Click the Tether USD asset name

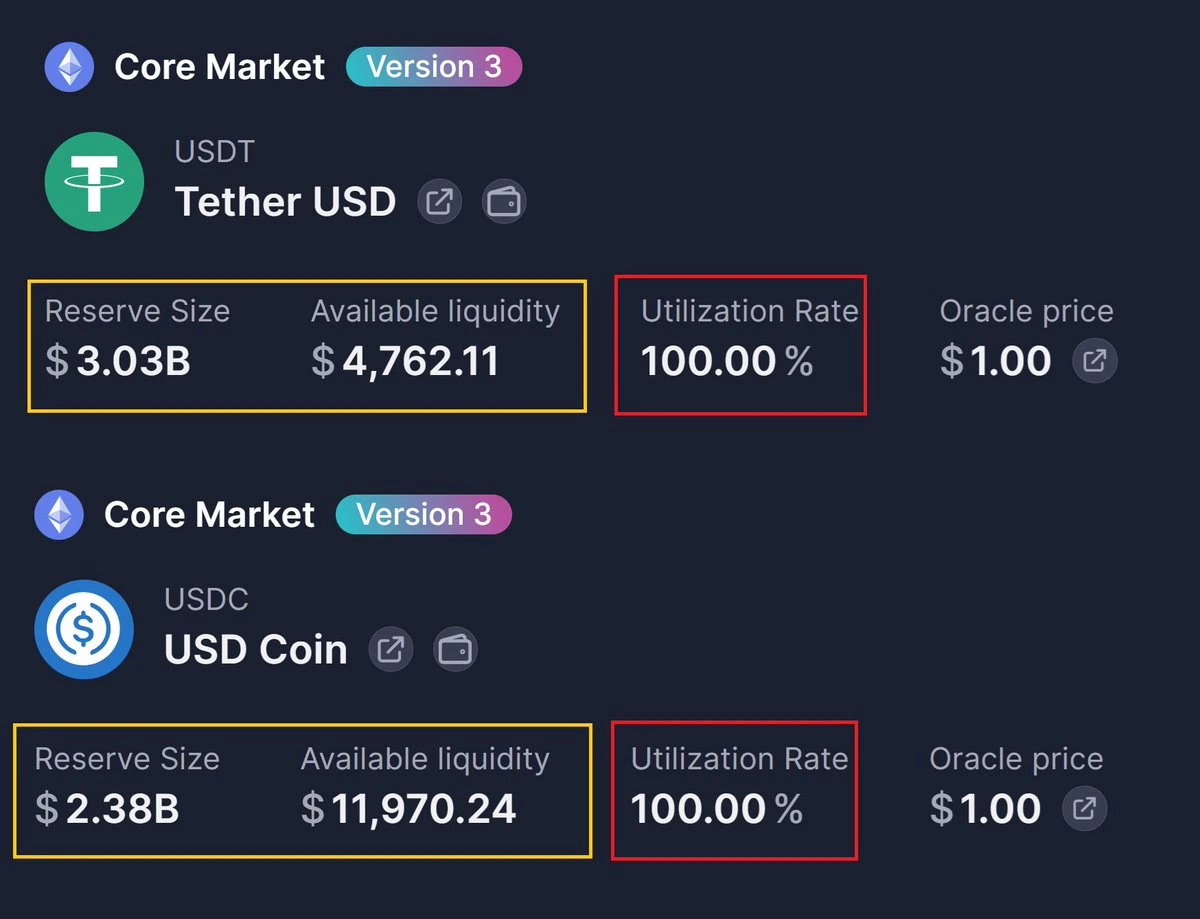[286, 201]
